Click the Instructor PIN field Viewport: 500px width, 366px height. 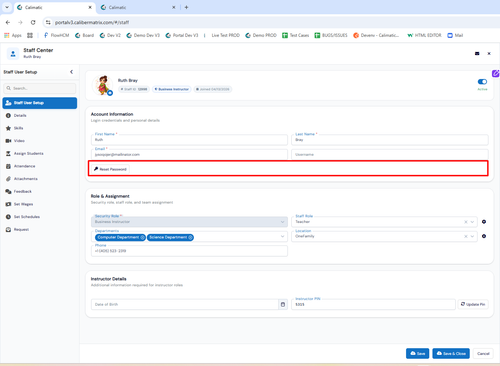point(373,304)
